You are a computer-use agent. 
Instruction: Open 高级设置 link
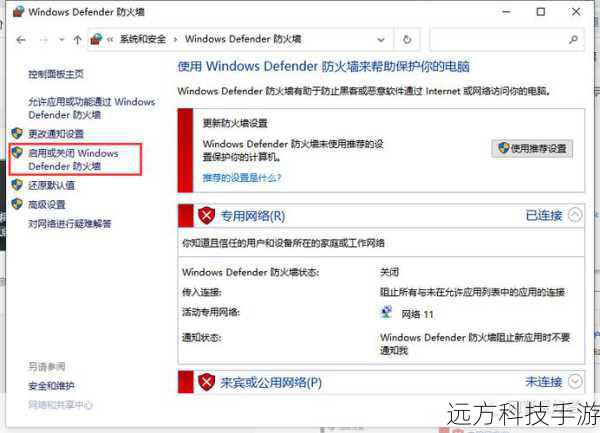point(47,205)
